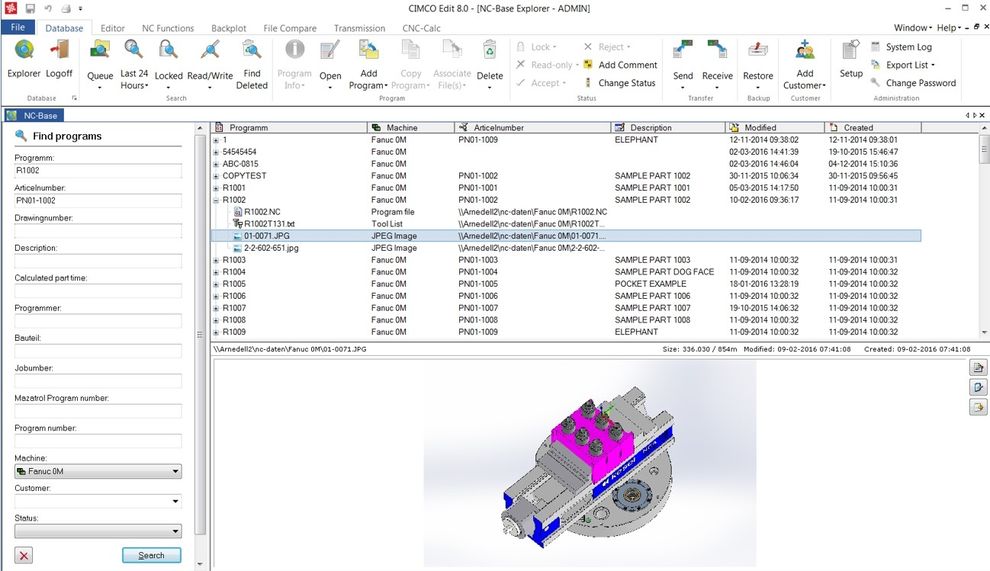Collapse the R1002 program tree node
This screenshot has height=571, width=990.
(x=216, y=200)
